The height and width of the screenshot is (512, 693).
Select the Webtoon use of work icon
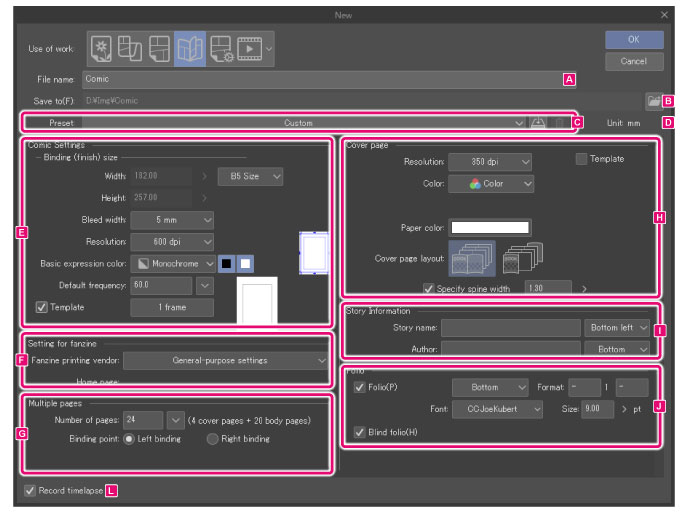pos(129,49)
